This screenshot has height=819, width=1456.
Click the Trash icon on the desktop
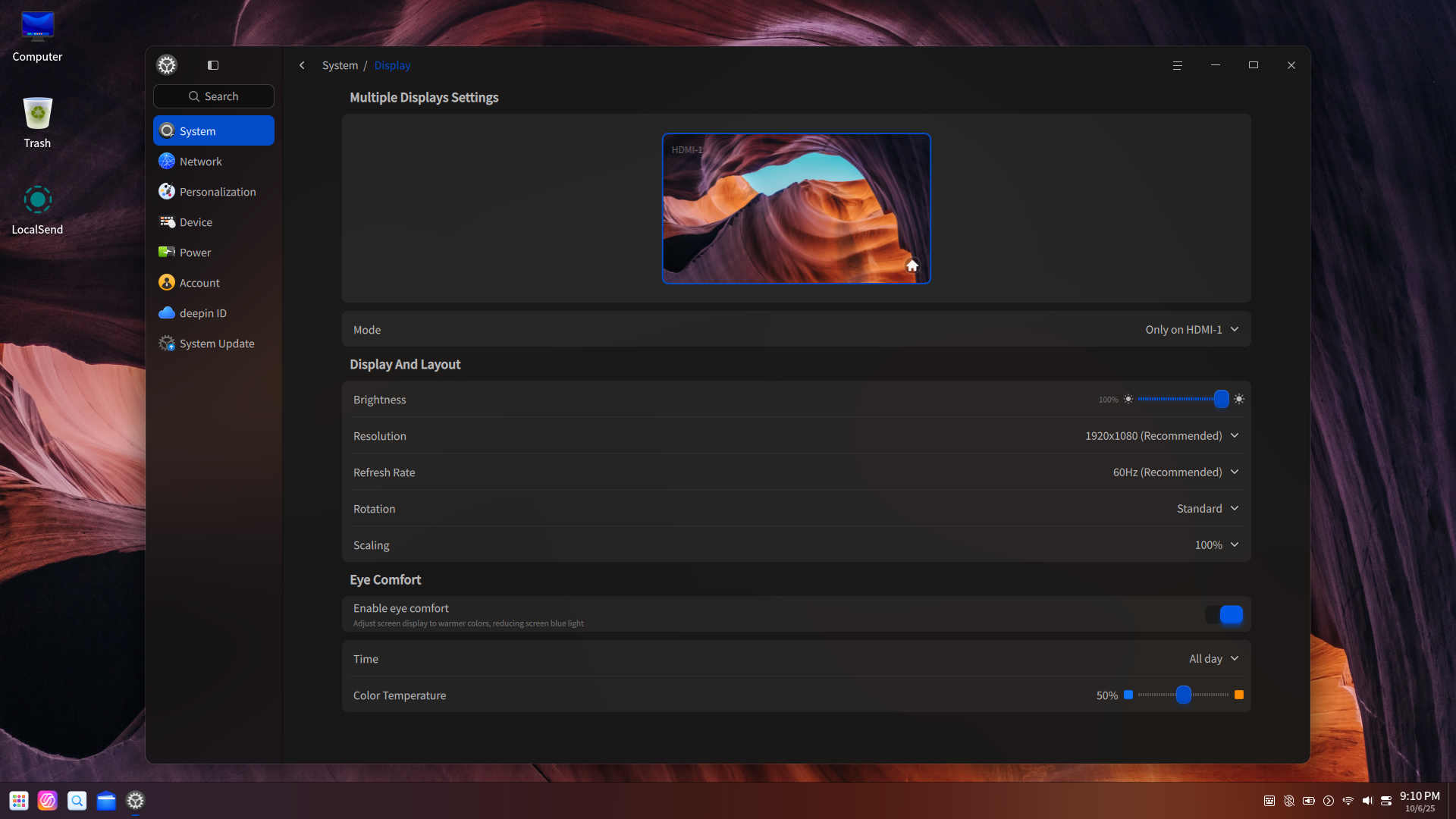pos(37,115)
